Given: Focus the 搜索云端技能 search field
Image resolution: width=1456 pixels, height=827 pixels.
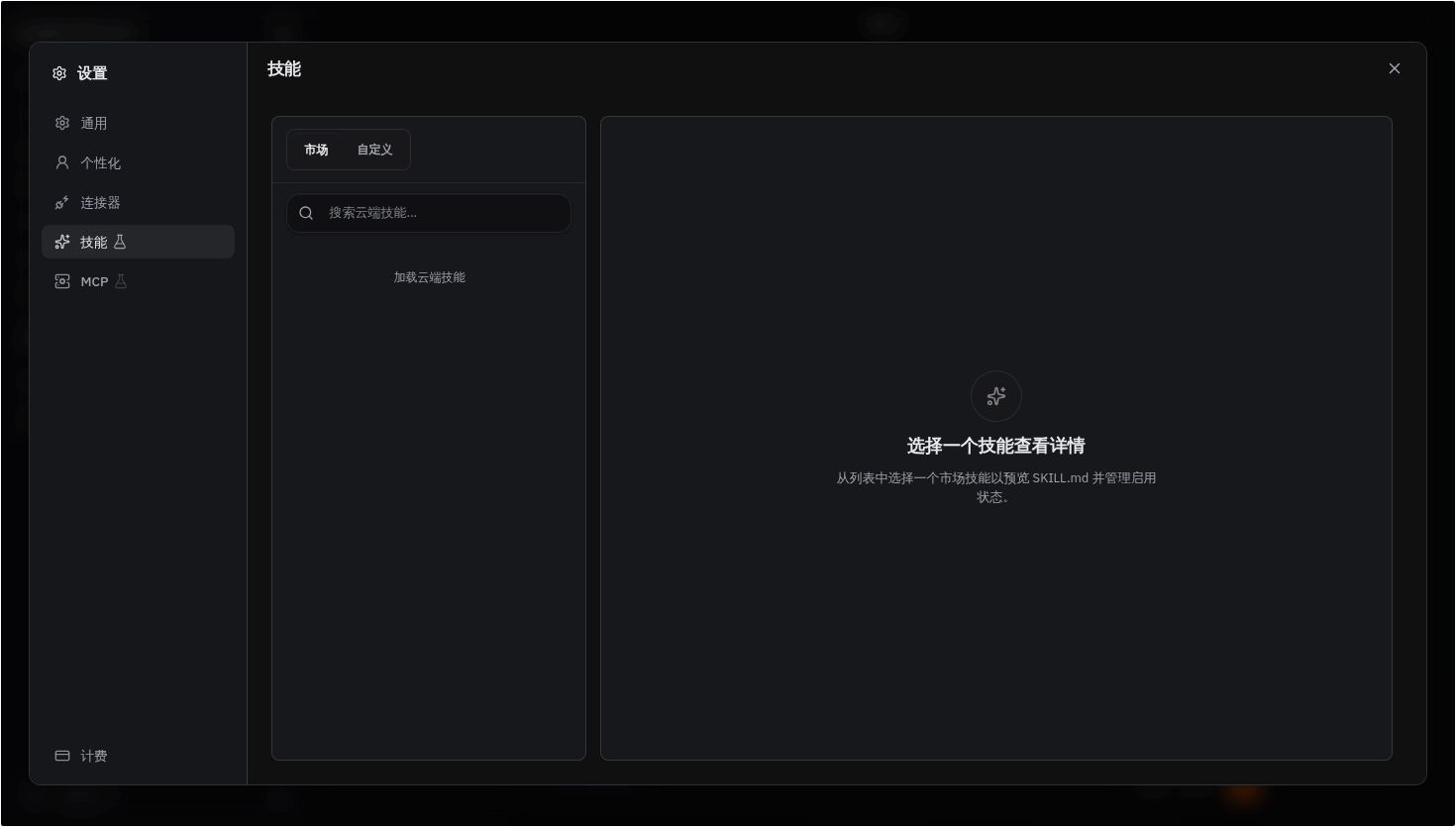Looking at the screenshot, I should [x=429, y=213].
